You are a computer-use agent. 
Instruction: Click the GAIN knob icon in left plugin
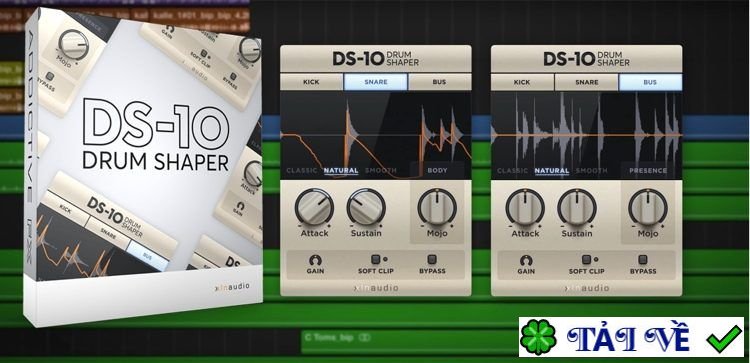click(x=315, y=260)
